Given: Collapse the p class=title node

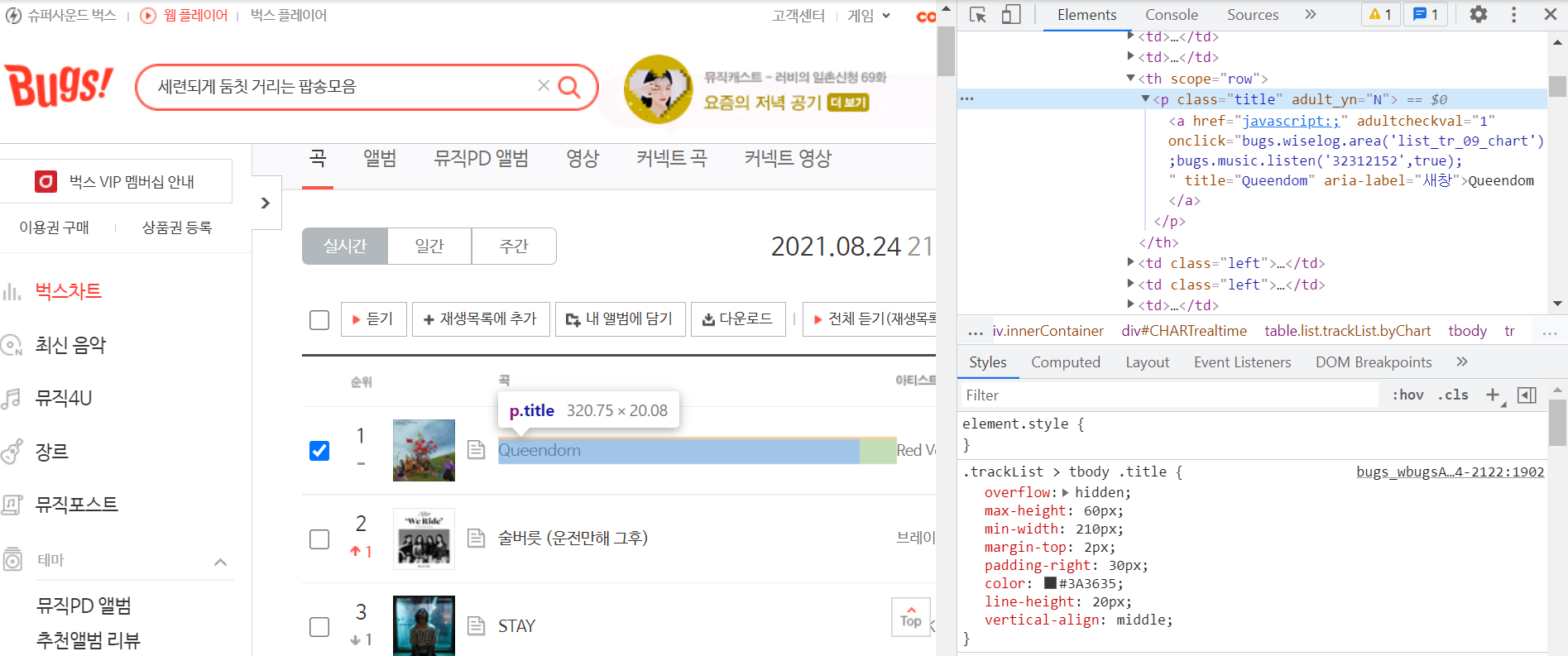Looking at the screenshot, I should (x=1146, y=98).
